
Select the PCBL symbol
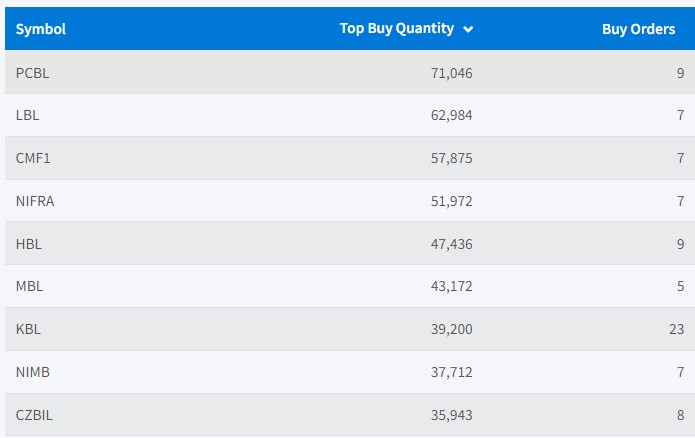(x=32, y=72)
